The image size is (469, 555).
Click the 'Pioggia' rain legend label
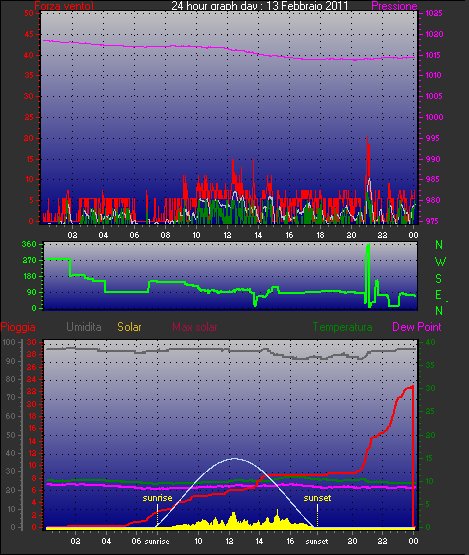click(18, 327)
